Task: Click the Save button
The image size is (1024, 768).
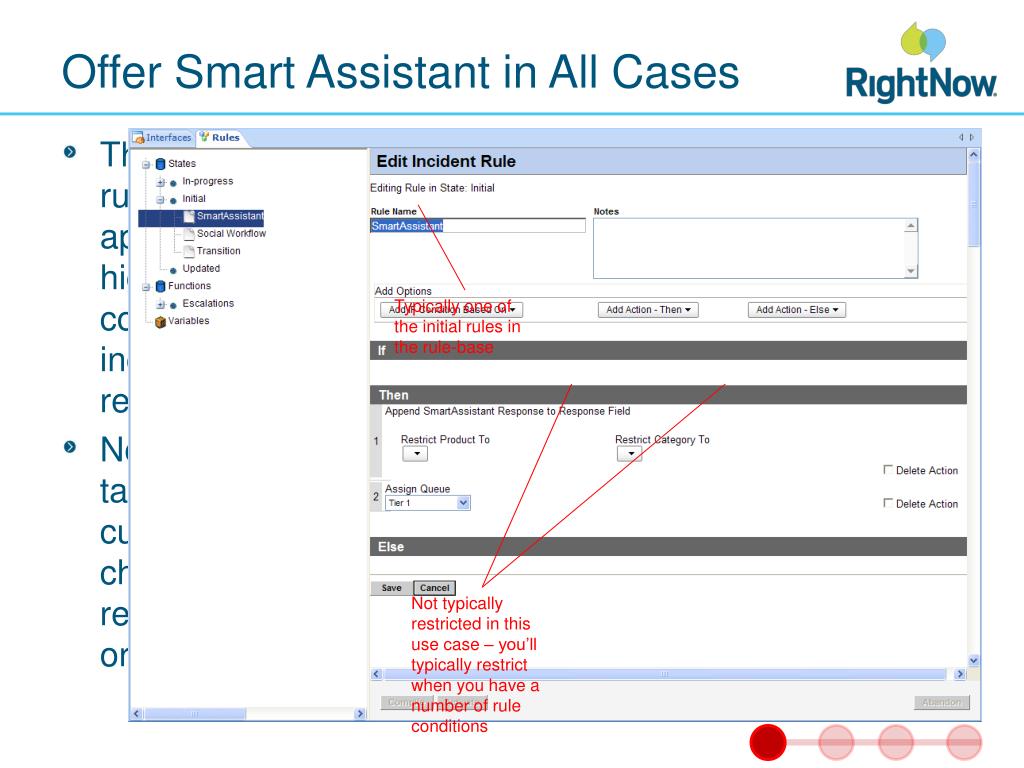Action: tap(392, 588)
